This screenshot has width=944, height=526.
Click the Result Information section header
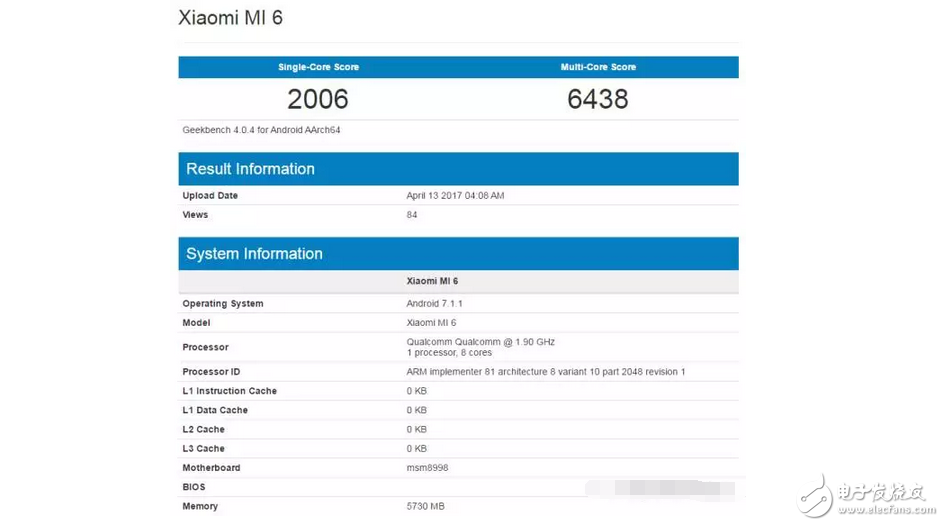tap(250, 169)
